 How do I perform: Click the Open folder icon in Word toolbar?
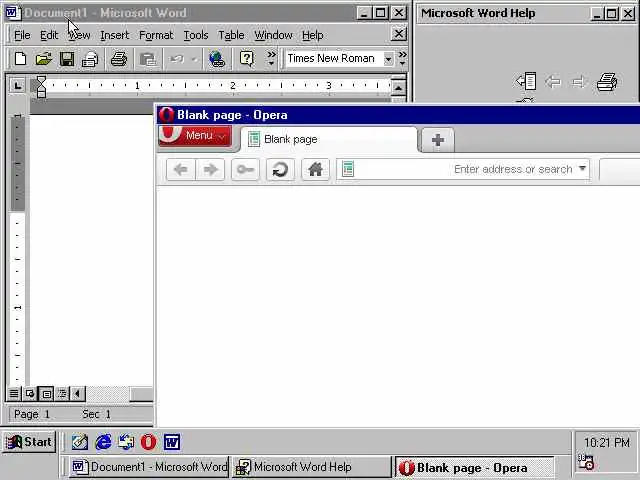(x=44, y=59)
